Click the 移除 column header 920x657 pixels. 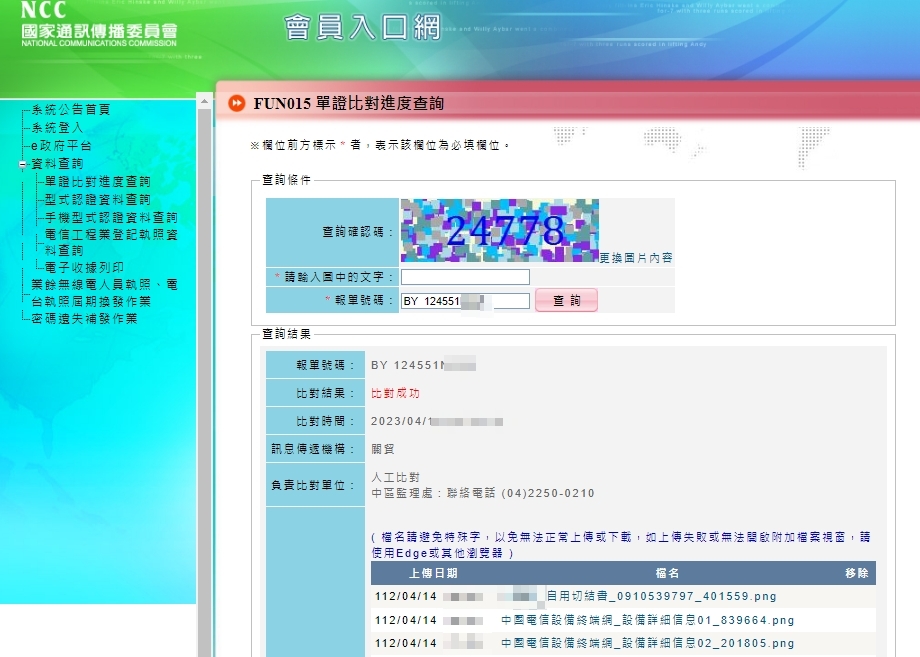857,573
